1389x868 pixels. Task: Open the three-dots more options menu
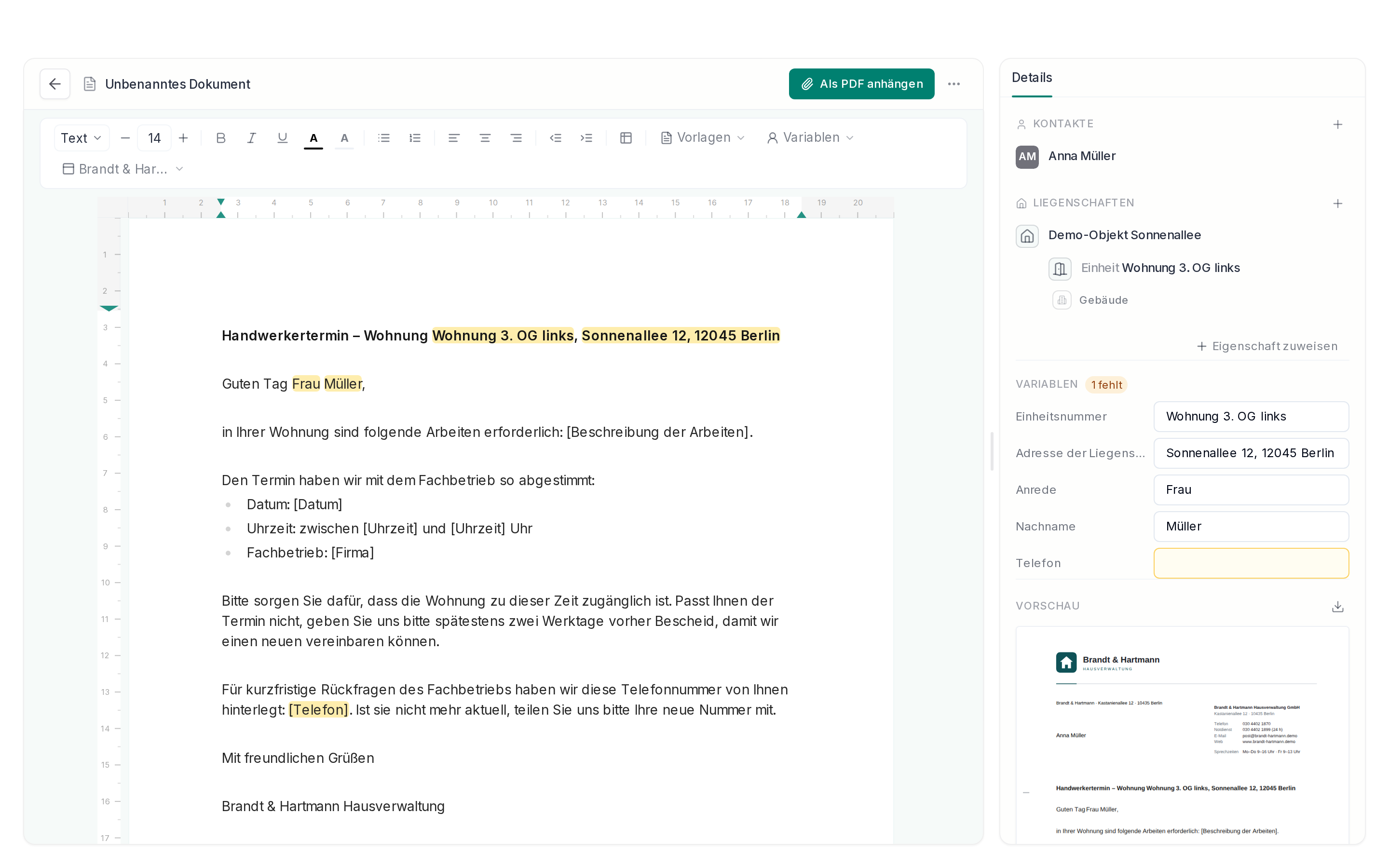coord(953,84)
